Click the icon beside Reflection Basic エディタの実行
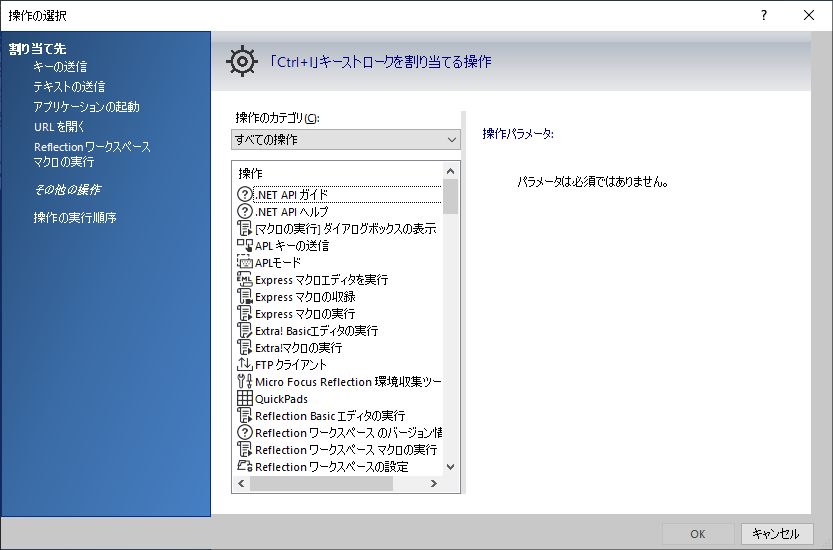Viewport: 833px width, 550px height. click(x=244, y=416)
